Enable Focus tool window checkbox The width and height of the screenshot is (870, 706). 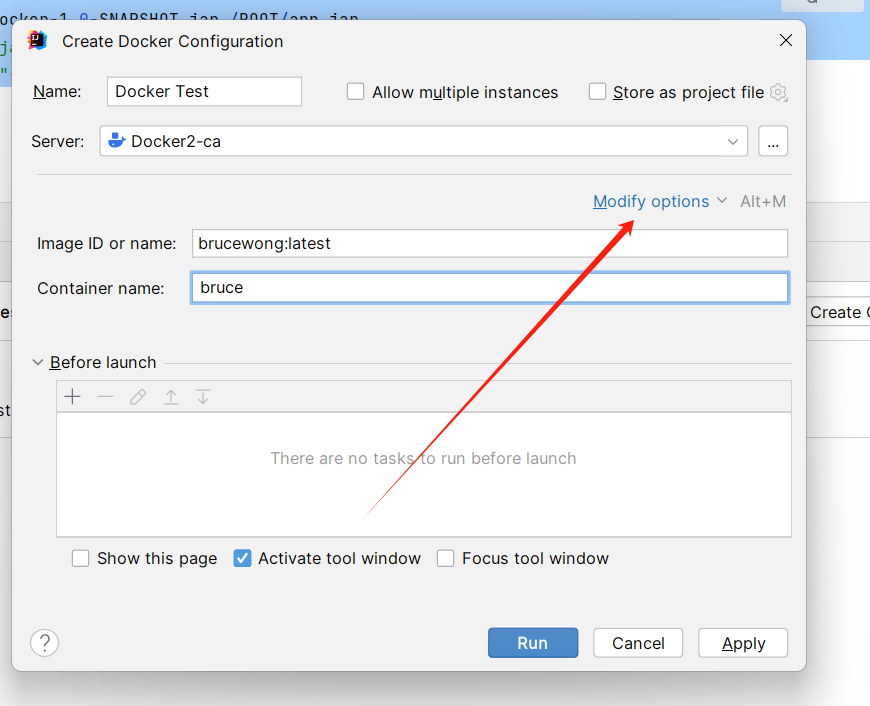[446, 558]
